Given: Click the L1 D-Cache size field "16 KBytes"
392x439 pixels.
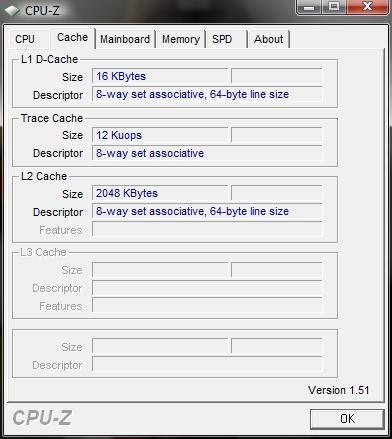Looking at the screenshot, I should [x=160, y=76].
